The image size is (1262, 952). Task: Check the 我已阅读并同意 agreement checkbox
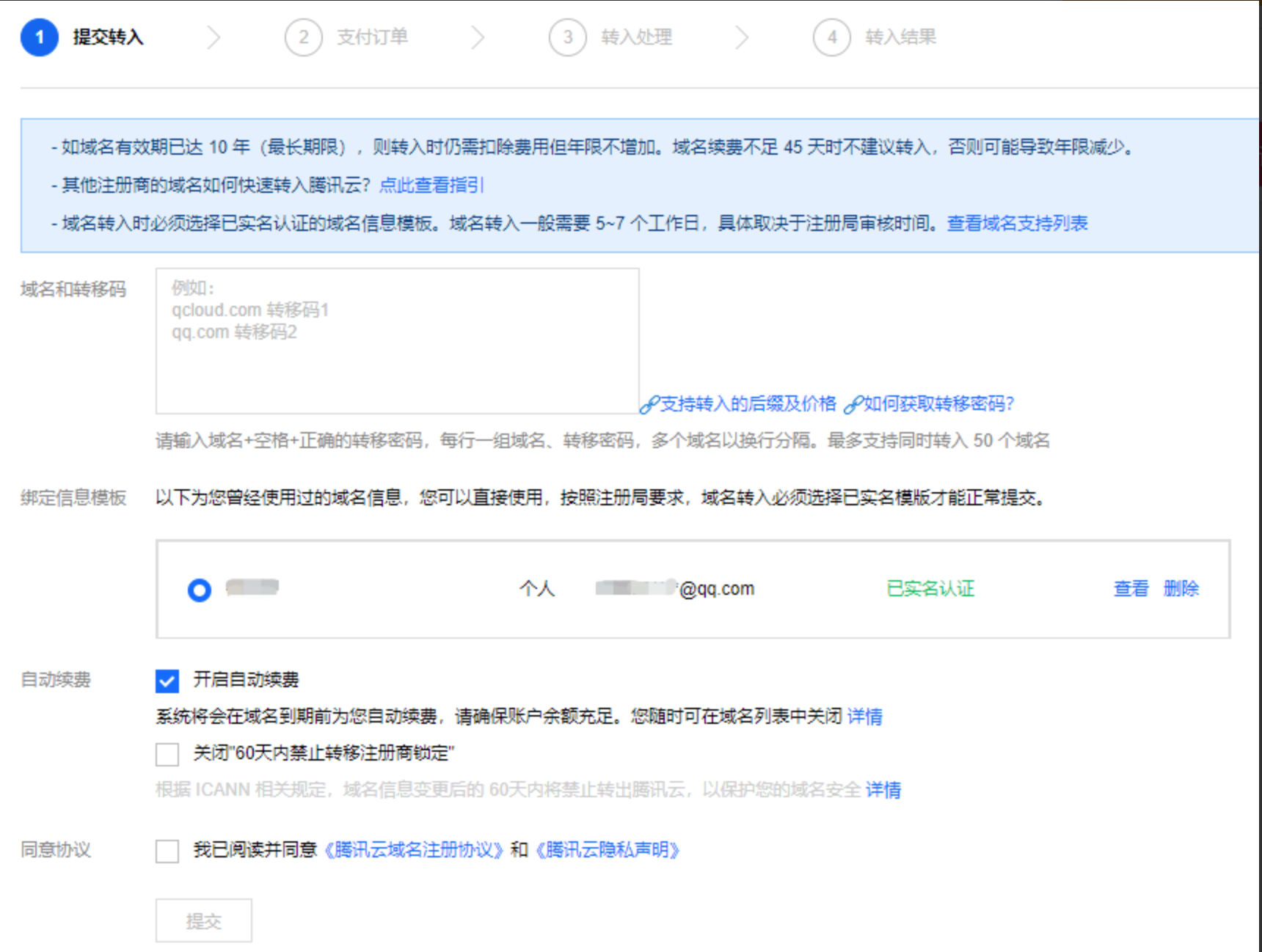pos(167,851)
